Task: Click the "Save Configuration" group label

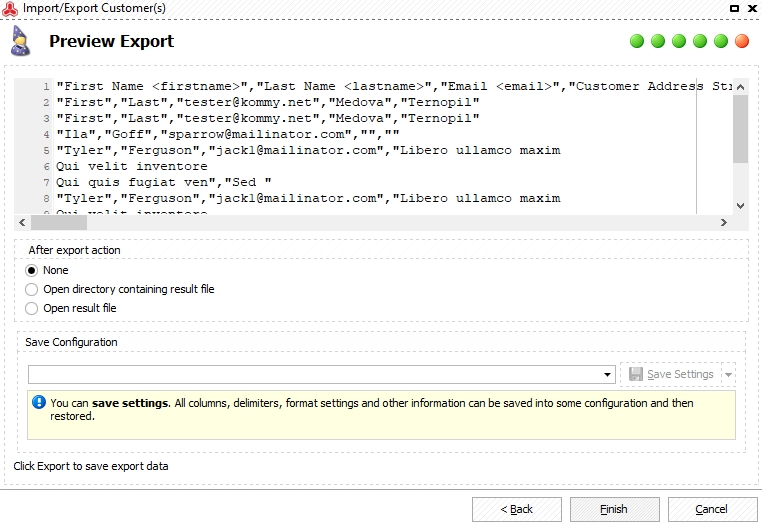Action: tap(71, 342)
